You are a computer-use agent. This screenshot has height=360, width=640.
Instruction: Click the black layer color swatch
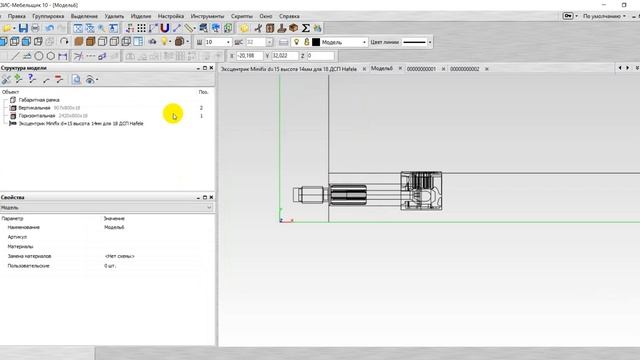(316, 42)
